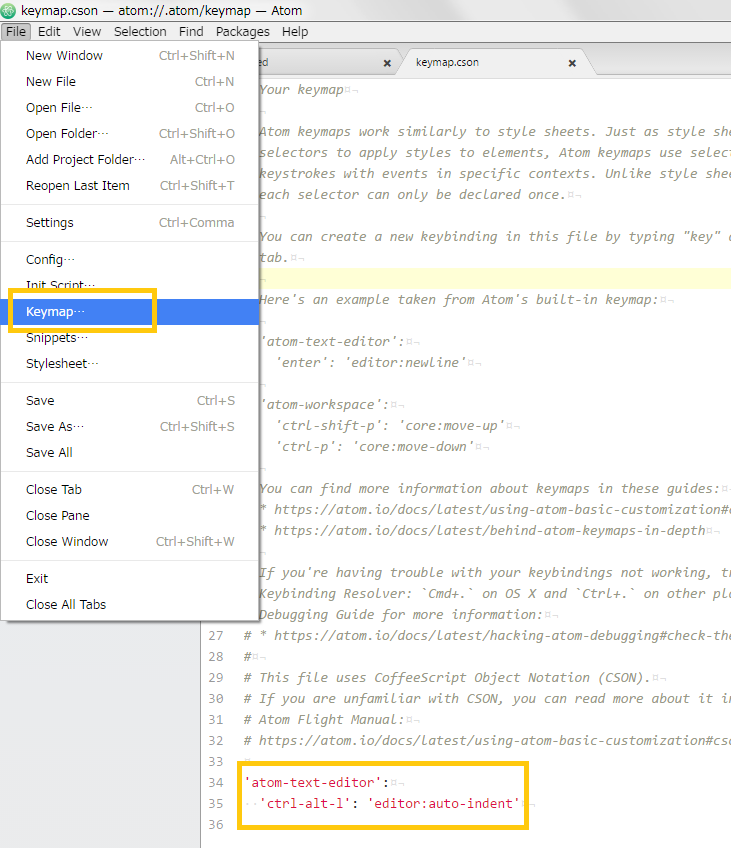
Task: Click the Atom logo icon in title bar
Action: click(8, 10)
